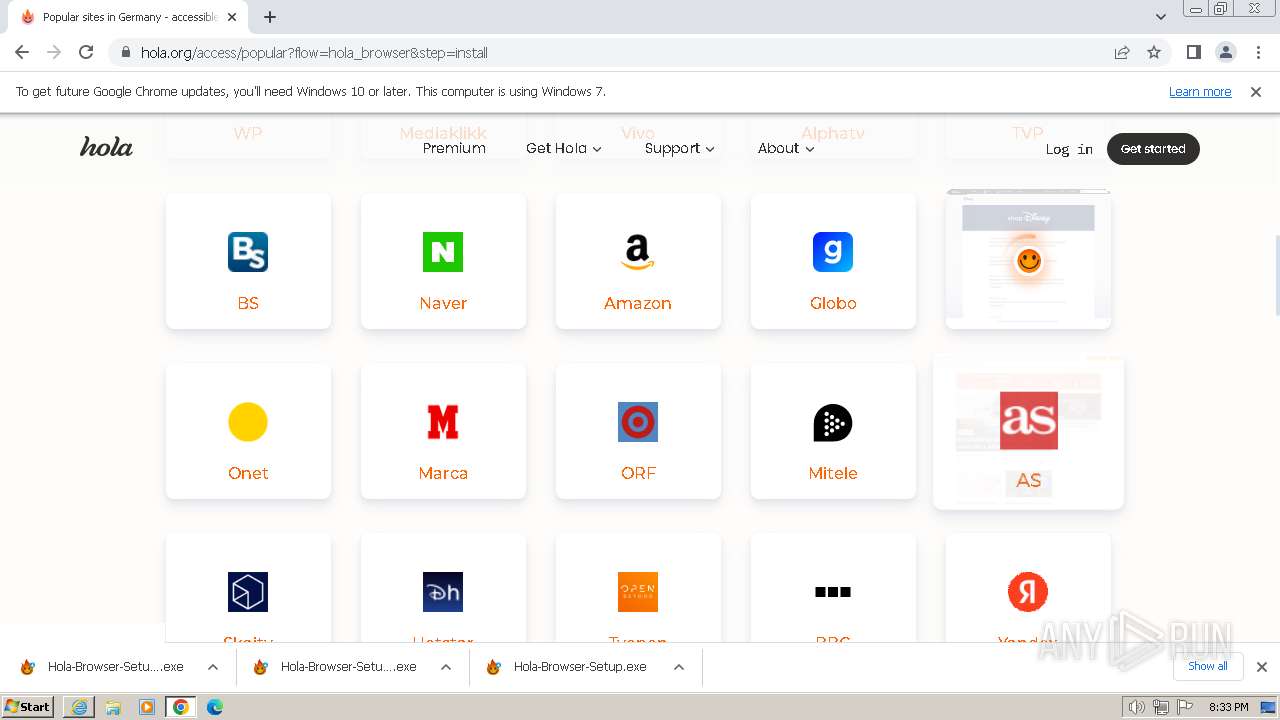Open the Chrome three-dot menu
The width and height of the screenshot is (1280, 720).
click(x=1258, y=52)
